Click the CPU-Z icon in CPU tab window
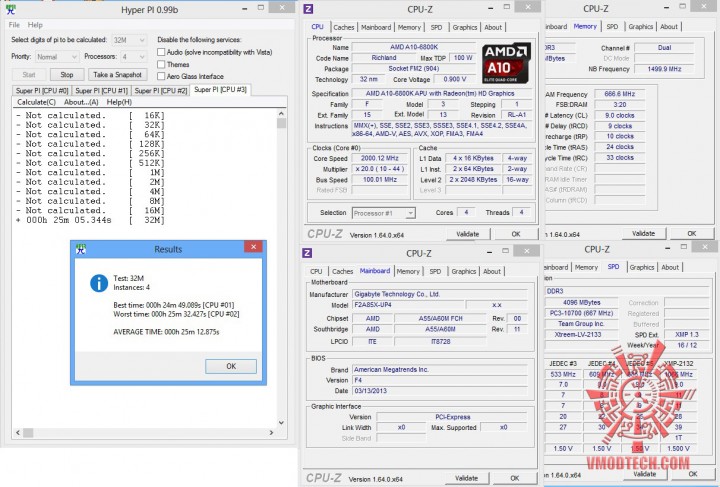720x487 pixels. (309, 9)
